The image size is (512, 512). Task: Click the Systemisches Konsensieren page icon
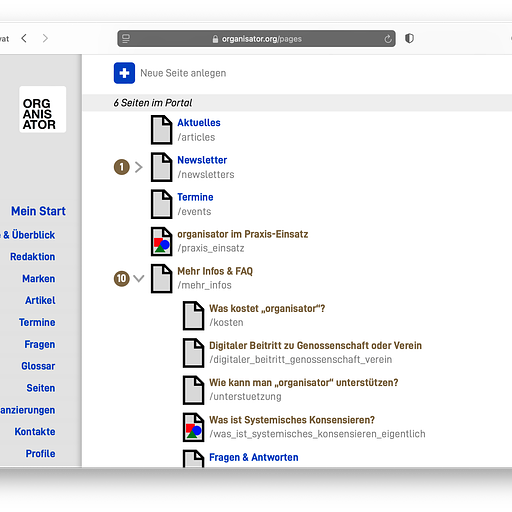pyautogui.click(x=194, y=427)
